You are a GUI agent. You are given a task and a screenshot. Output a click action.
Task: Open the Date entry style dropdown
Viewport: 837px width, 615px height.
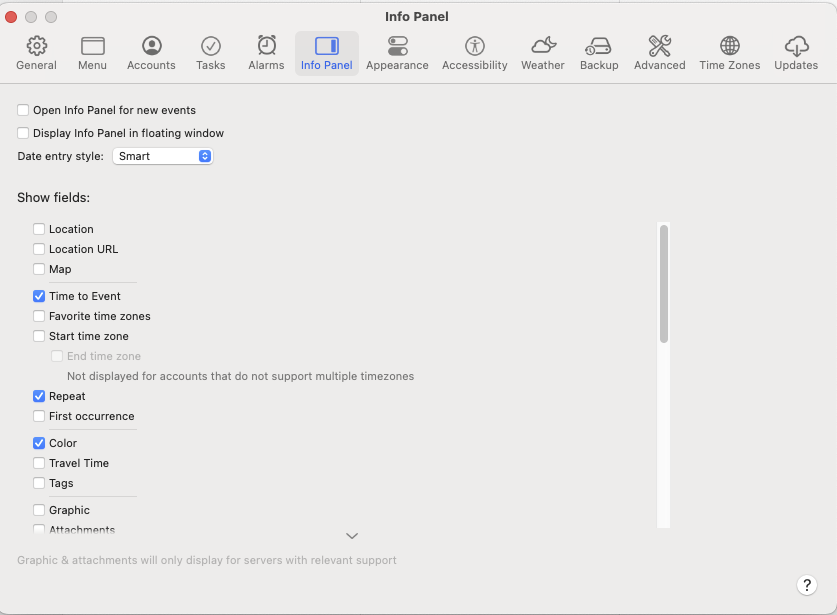162,156
